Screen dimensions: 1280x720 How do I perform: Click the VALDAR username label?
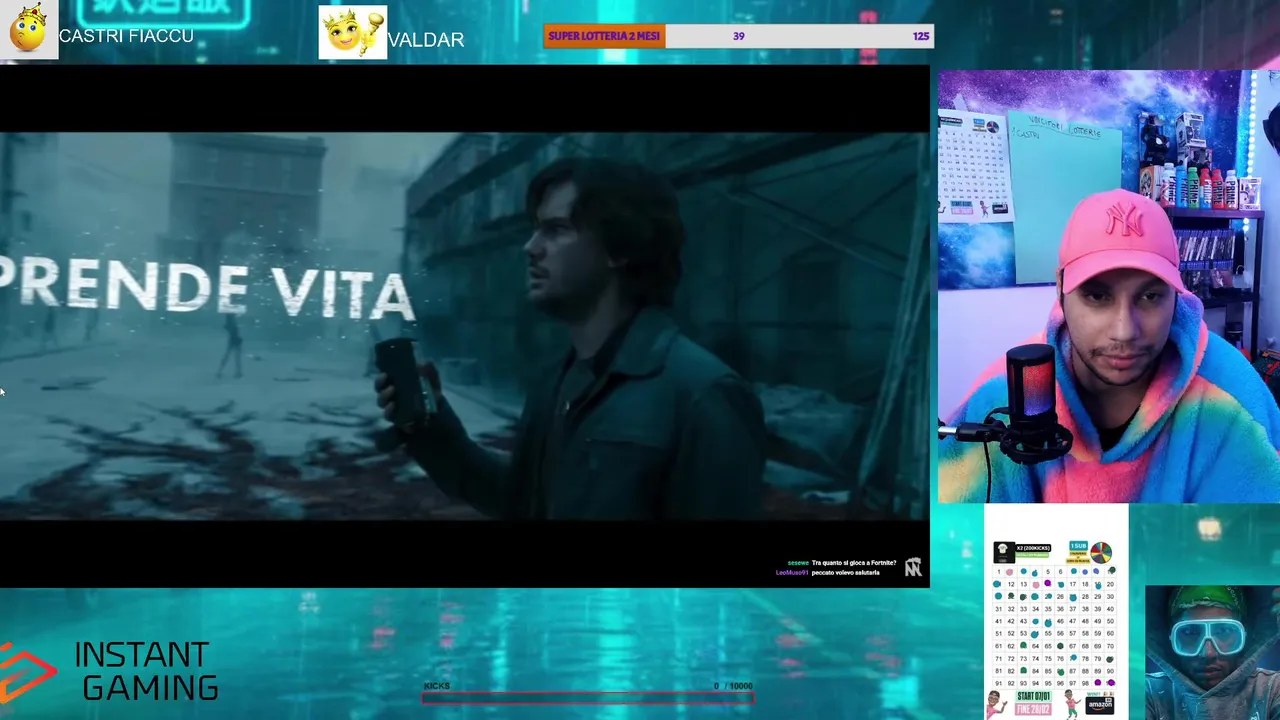(426, 40)
